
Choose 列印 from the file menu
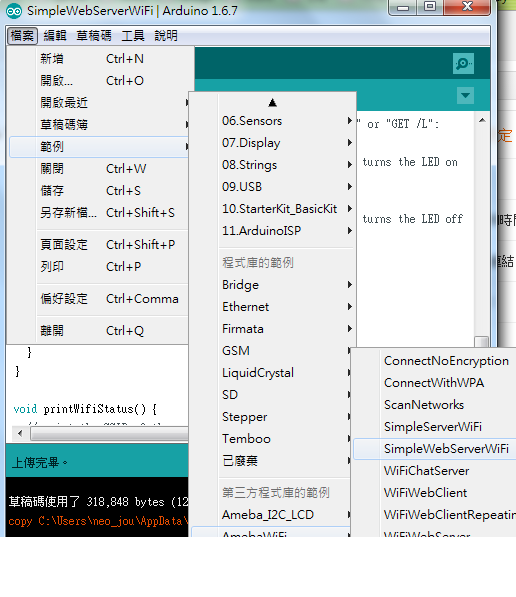tap(99, 267)
